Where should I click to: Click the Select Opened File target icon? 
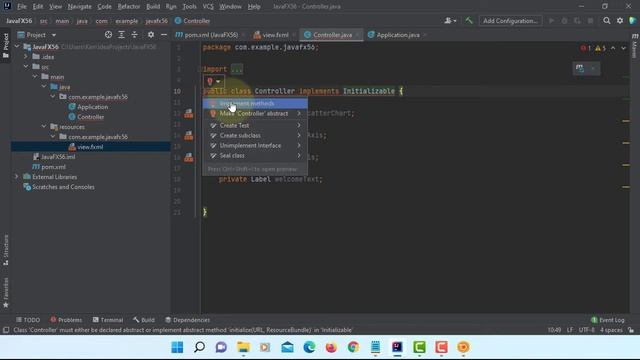point(108,35)
